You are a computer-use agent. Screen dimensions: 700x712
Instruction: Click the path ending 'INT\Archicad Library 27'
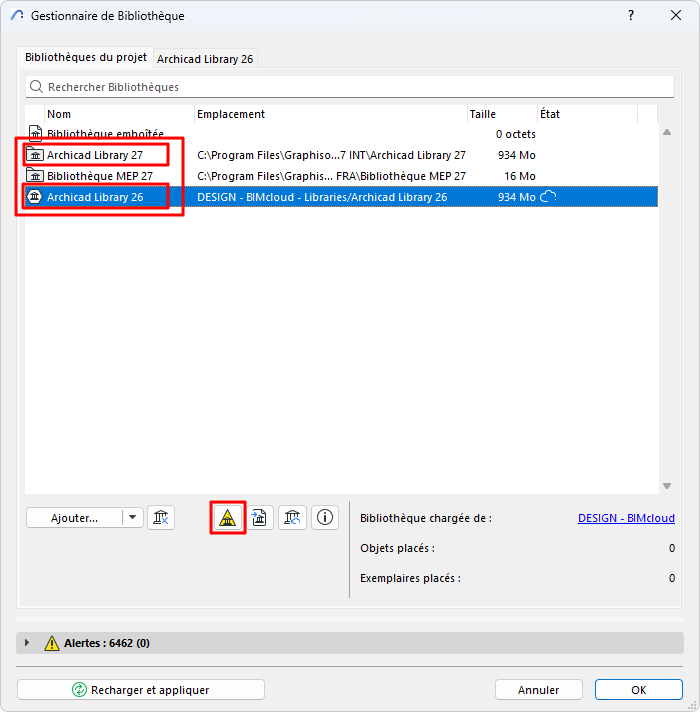(331, 155)
